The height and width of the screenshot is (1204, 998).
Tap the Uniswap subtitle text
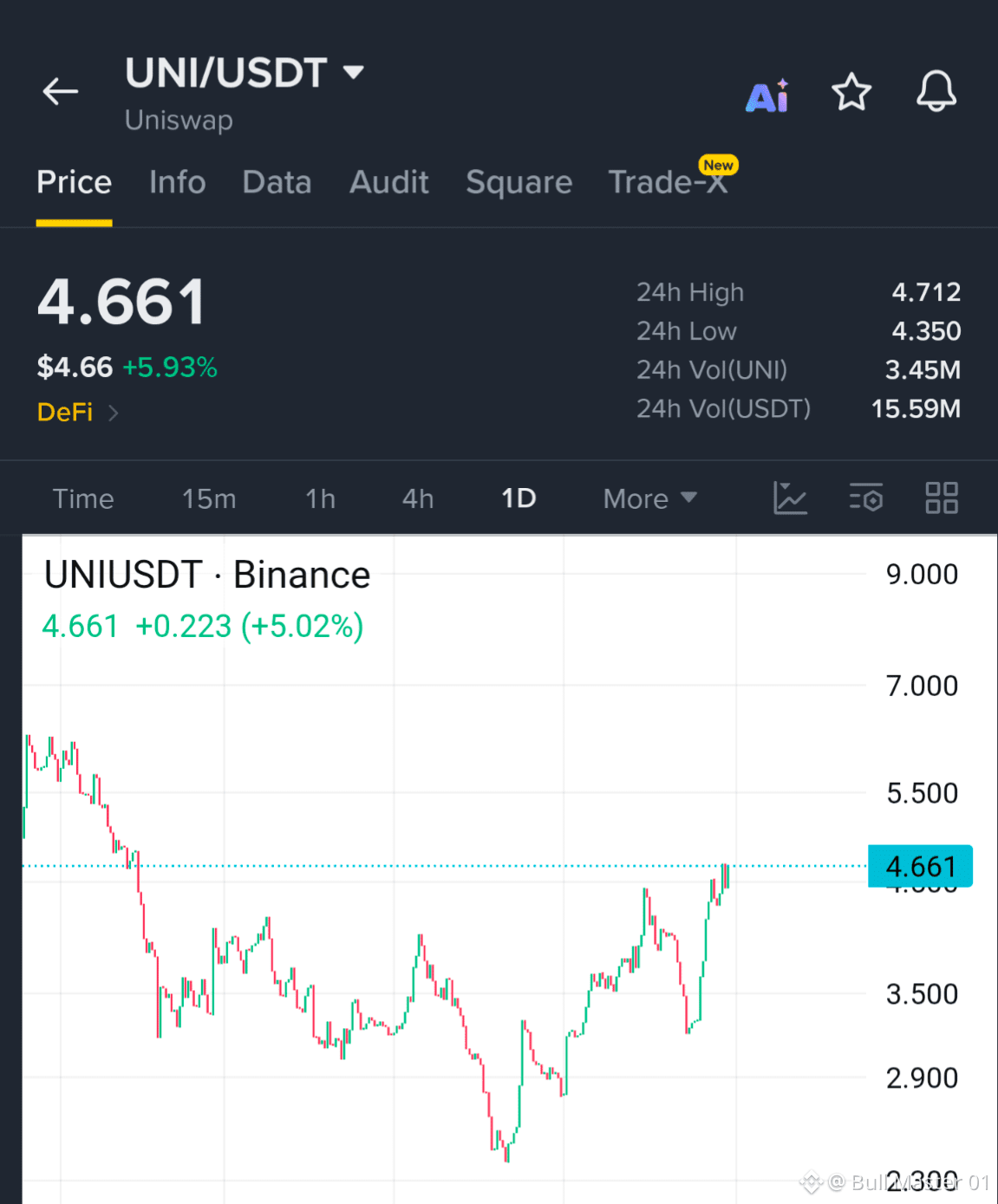[x=179, y=120]
